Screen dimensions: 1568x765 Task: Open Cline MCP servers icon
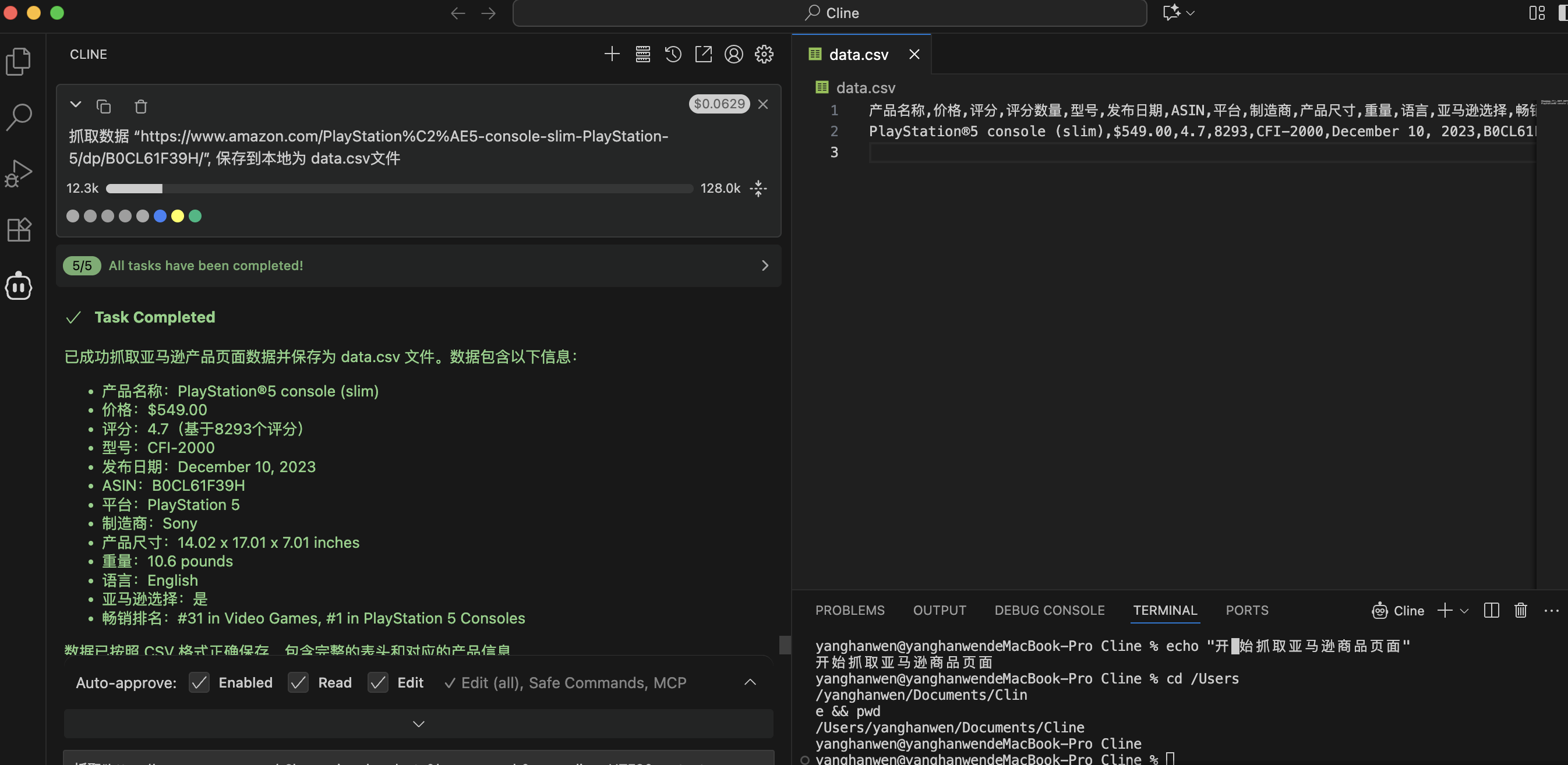tap(643, 54)
